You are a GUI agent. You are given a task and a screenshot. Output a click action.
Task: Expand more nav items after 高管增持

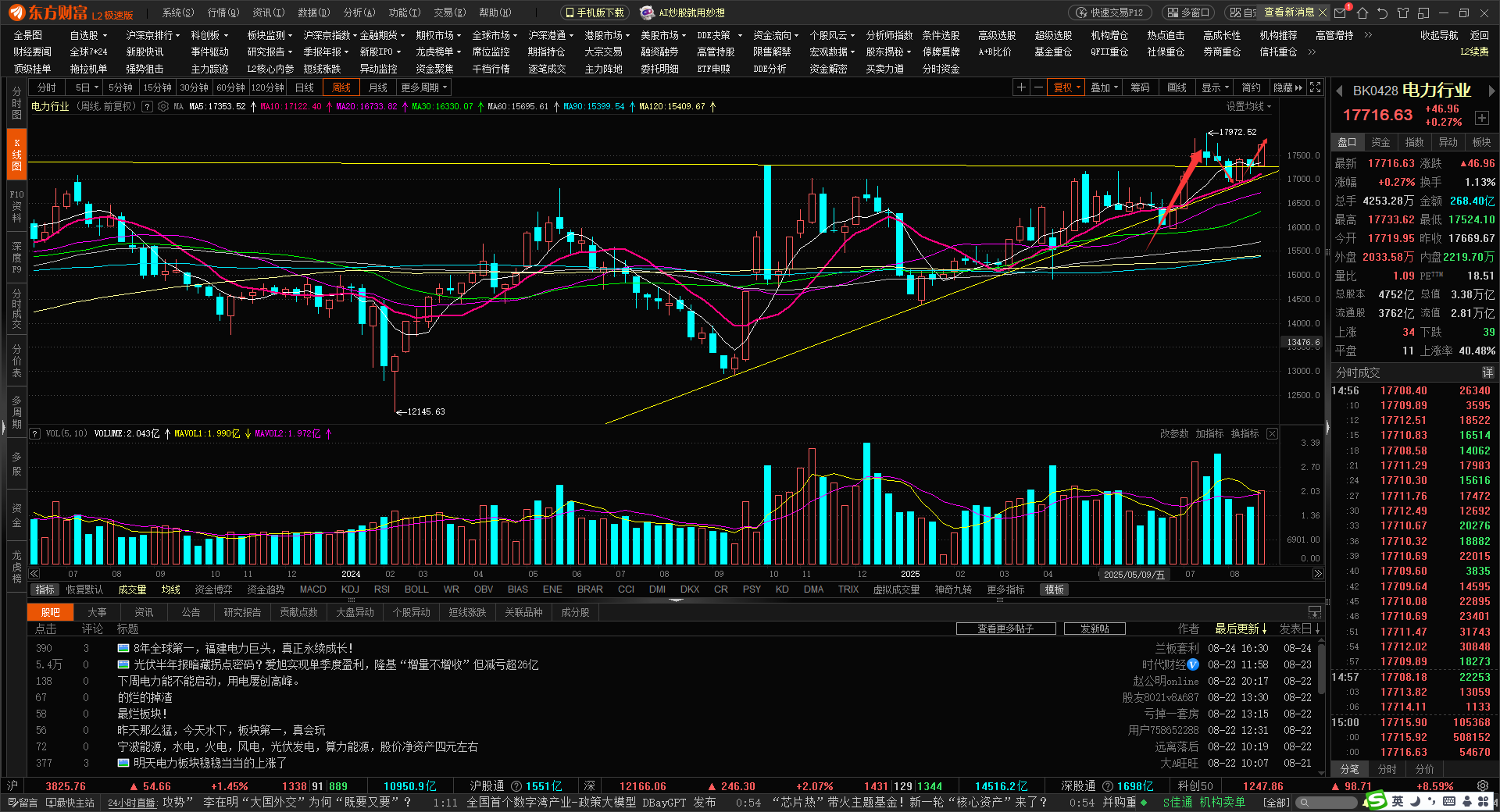pyautogui.click(x=1368, y=35)
